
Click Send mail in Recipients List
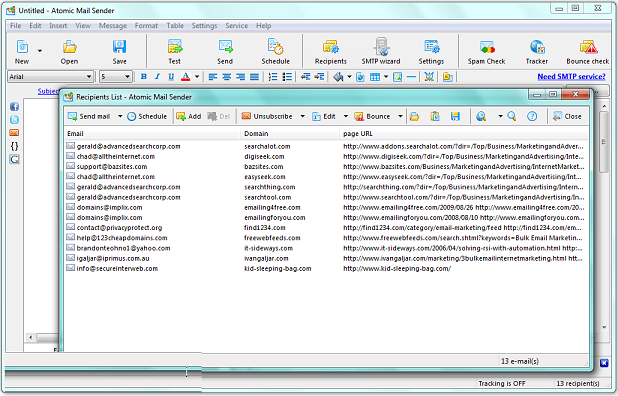click(x=89, y=116)
